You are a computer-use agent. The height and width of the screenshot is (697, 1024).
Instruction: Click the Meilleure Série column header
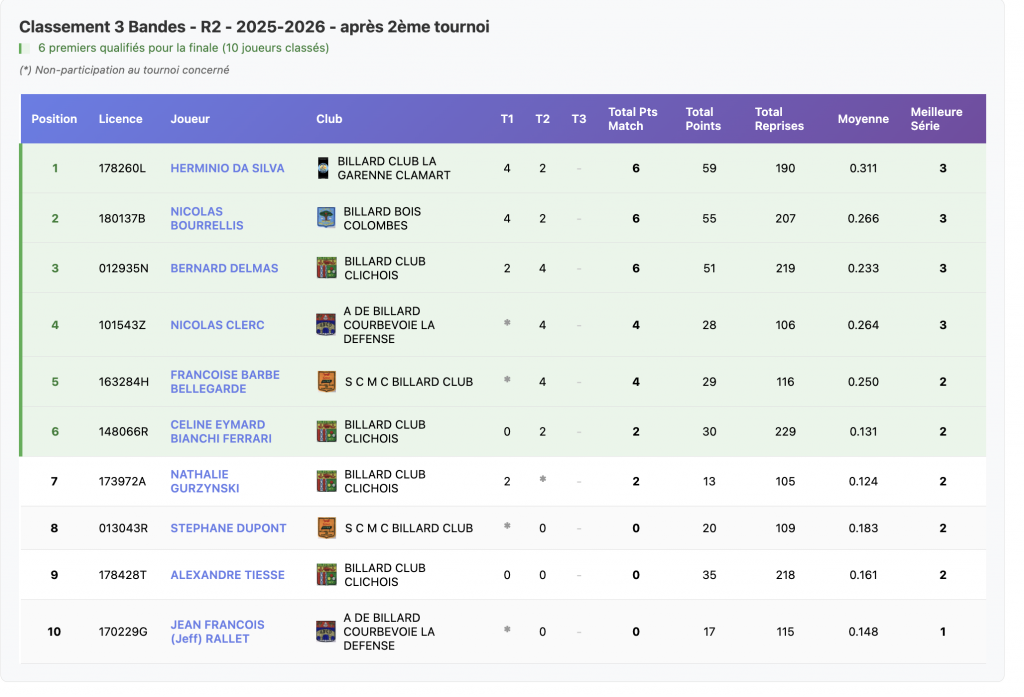click(936, 119)
